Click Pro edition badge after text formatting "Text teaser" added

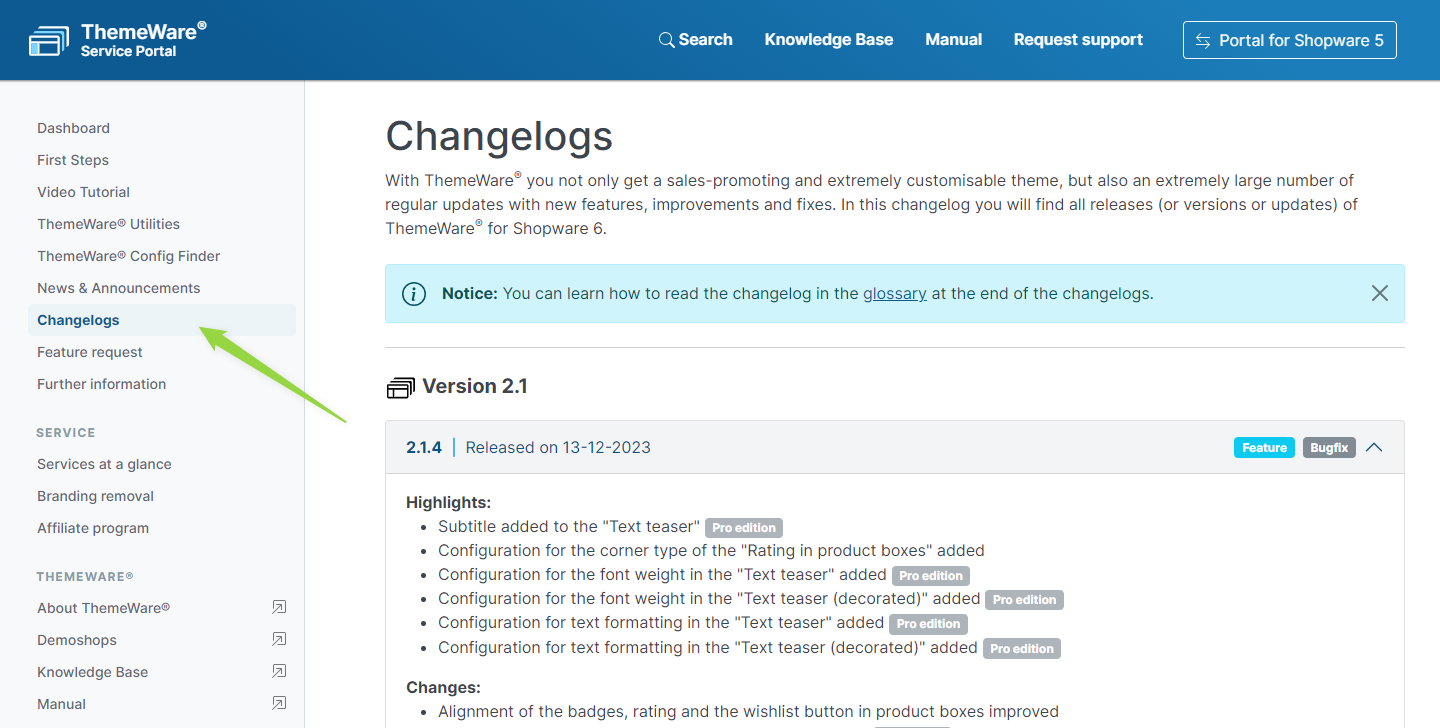click(x=928, y=623)
